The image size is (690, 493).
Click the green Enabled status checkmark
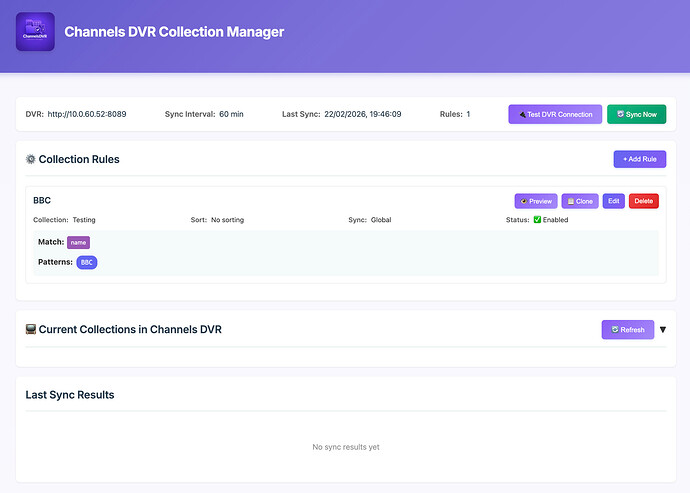[x=537, y=219]
